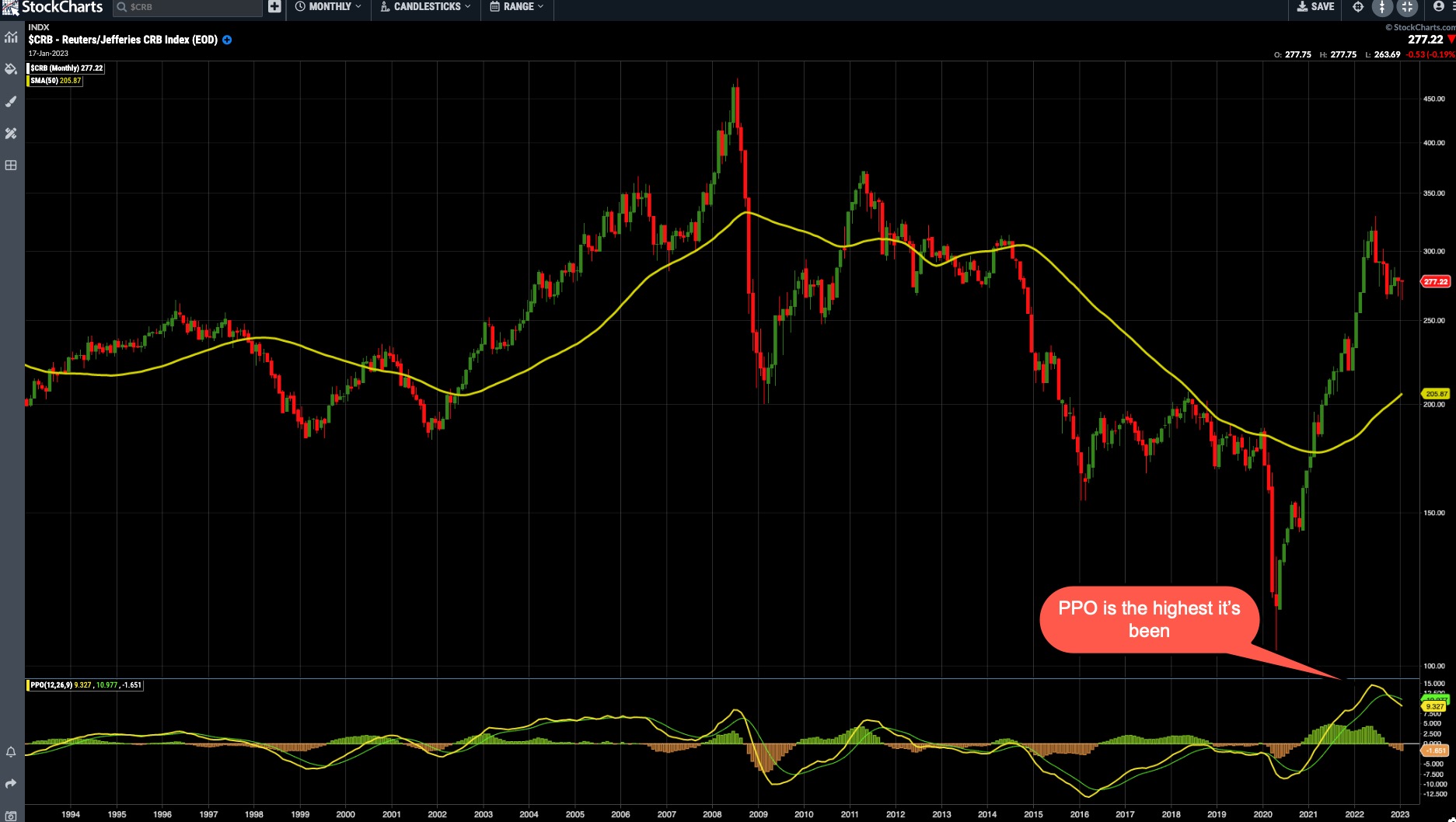Toggle the crosshair cursor mode

pyautogui.click(x=1358, y=7)
